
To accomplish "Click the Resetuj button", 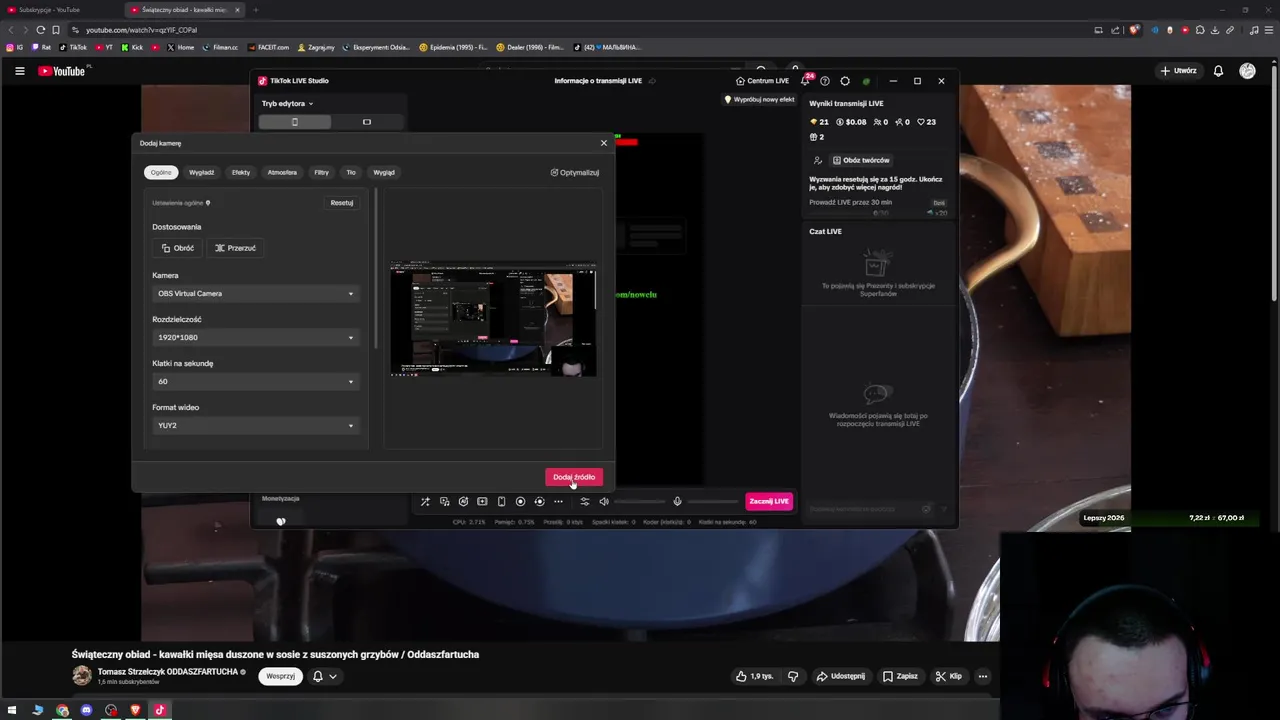I will tap(342, 203).
